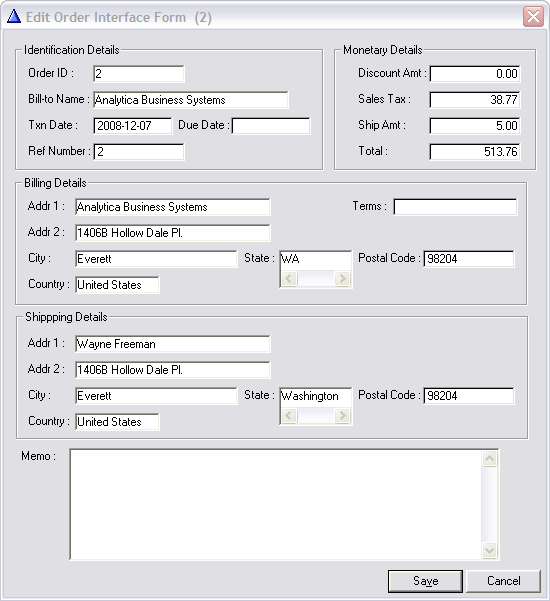The width and height of the screenshot is (550, 601).
Task: Focus the Bill-to Name field
Action: [191, 100]
